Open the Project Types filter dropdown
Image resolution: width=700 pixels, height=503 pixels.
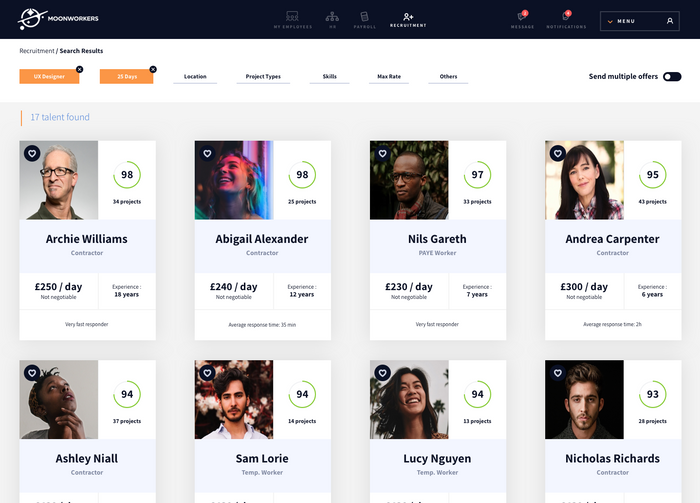(x=263, y=77)
